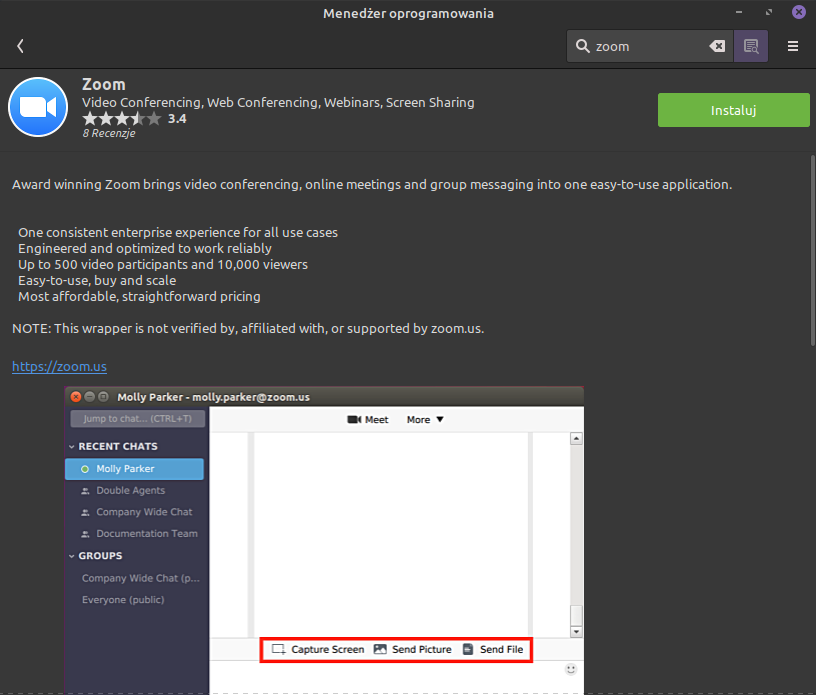Click the Meet camera icon in screenshot
Image resolution: width=816 pixels, height=695 pixels.
(x=354, y=420)
